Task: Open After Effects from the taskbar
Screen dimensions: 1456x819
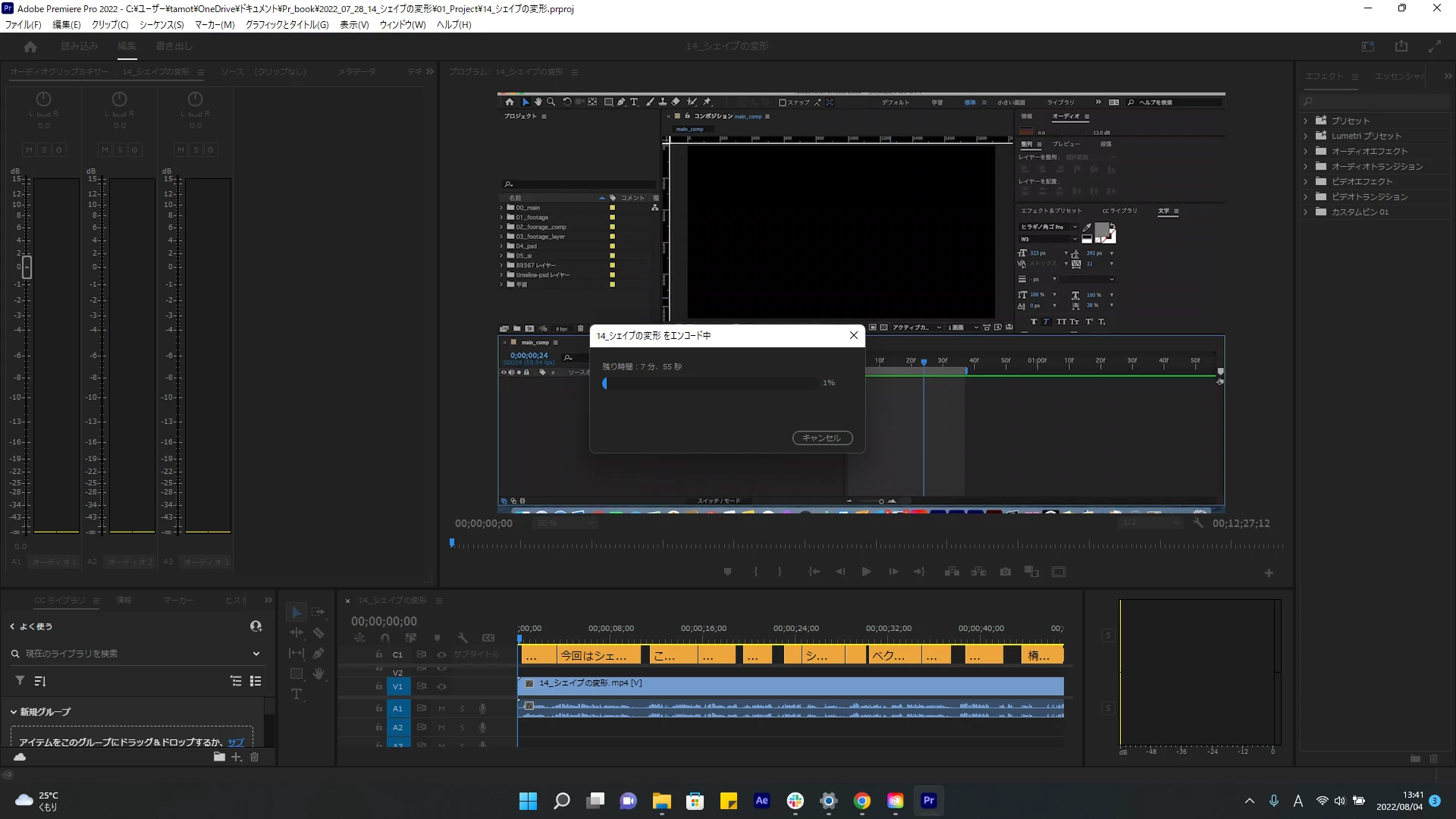Action: tap(761, 801)
